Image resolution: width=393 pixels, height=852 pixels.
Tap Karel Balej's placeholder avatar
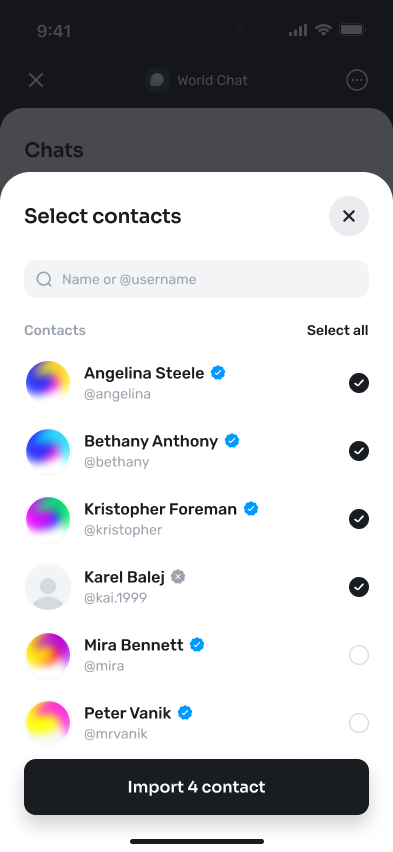click(48, 587)
